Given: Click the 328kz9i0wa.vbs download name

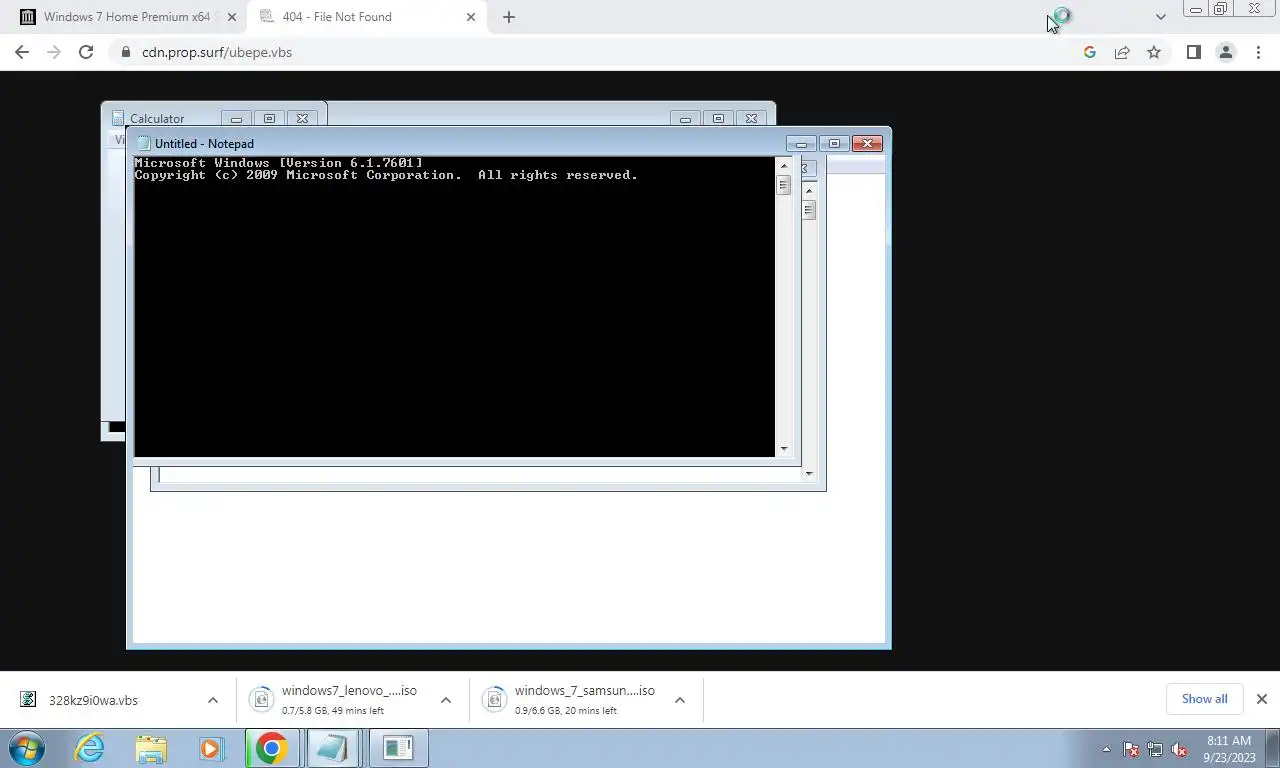Looking at the screenshot, I should pos(93,700).
